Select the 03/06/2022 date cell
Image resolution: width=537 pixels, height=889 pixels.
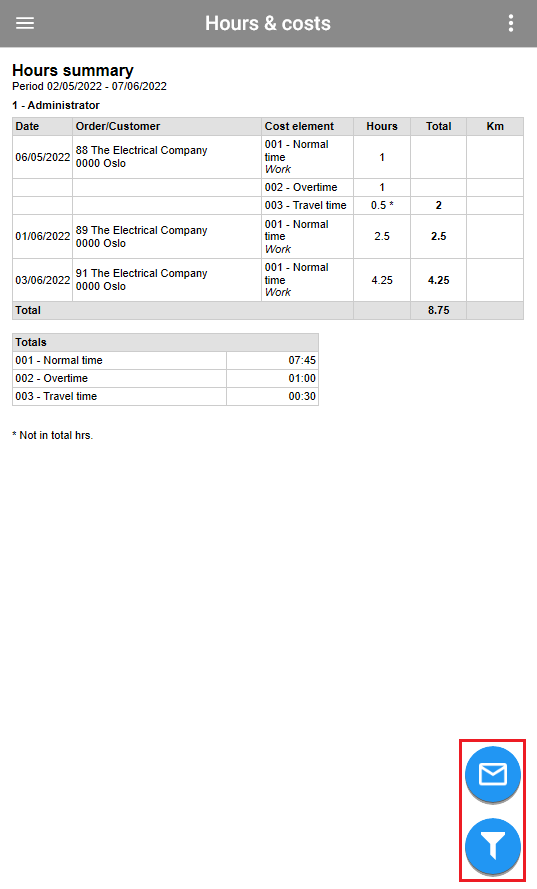tap(43, 280)
